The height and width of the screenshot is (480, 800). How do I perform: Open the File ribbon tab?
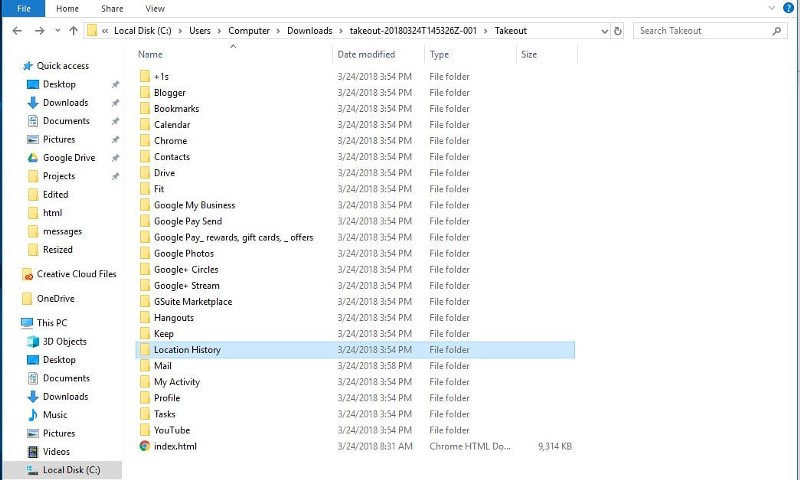[23, 8]
